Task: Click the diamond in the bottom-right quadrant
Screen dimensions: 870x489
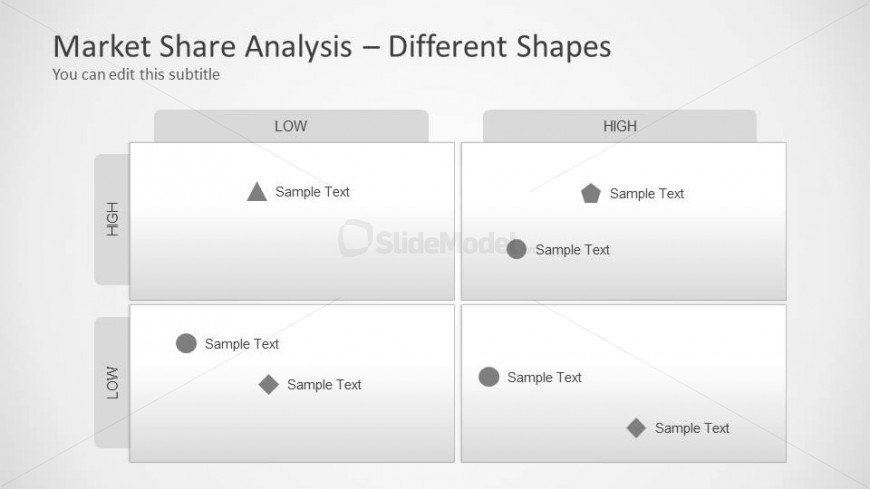Action: tap(636, 428)
